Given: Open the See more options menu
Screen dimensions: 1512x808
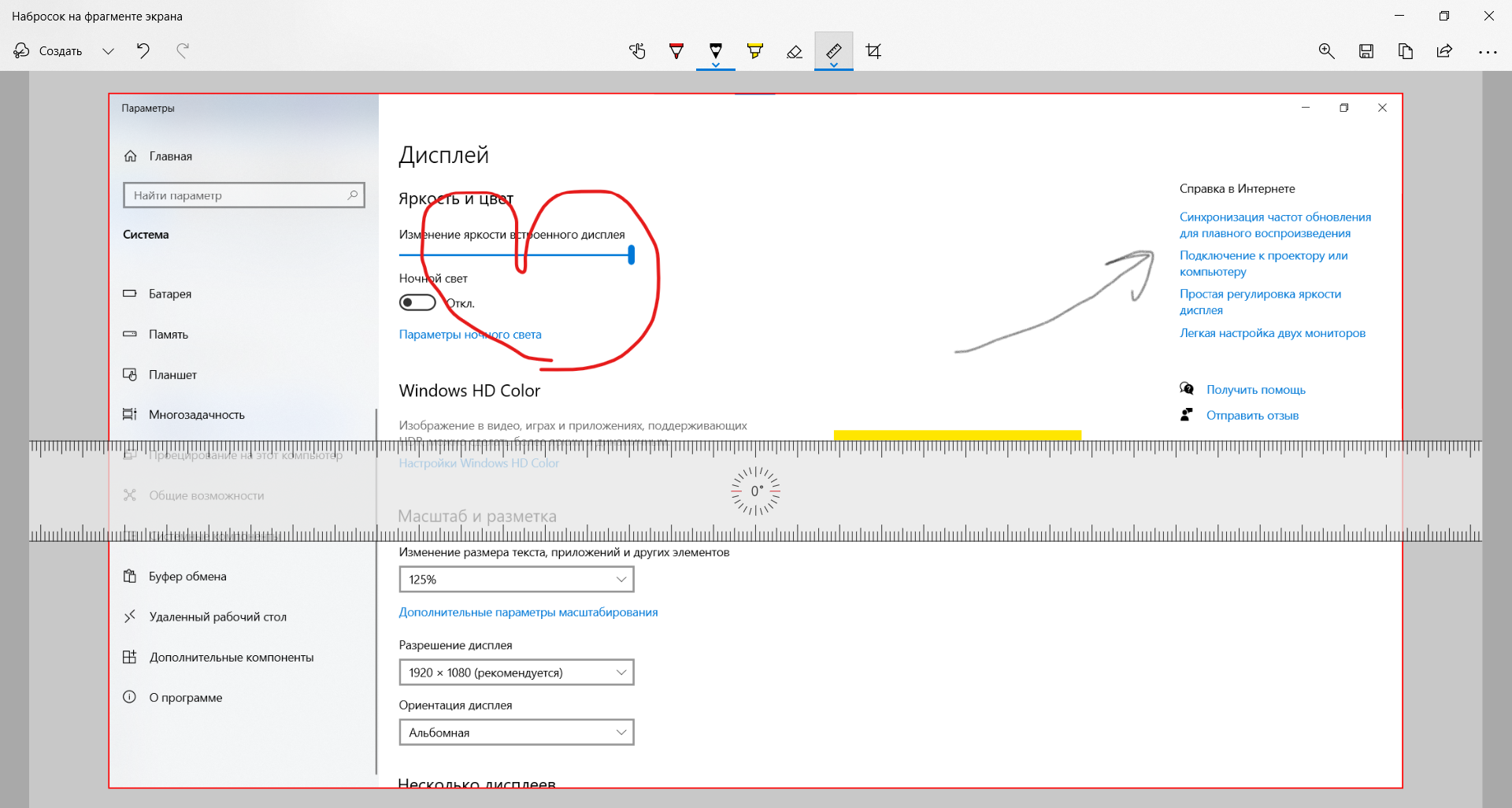Looking at the screenshot, I should (1488, 51).
